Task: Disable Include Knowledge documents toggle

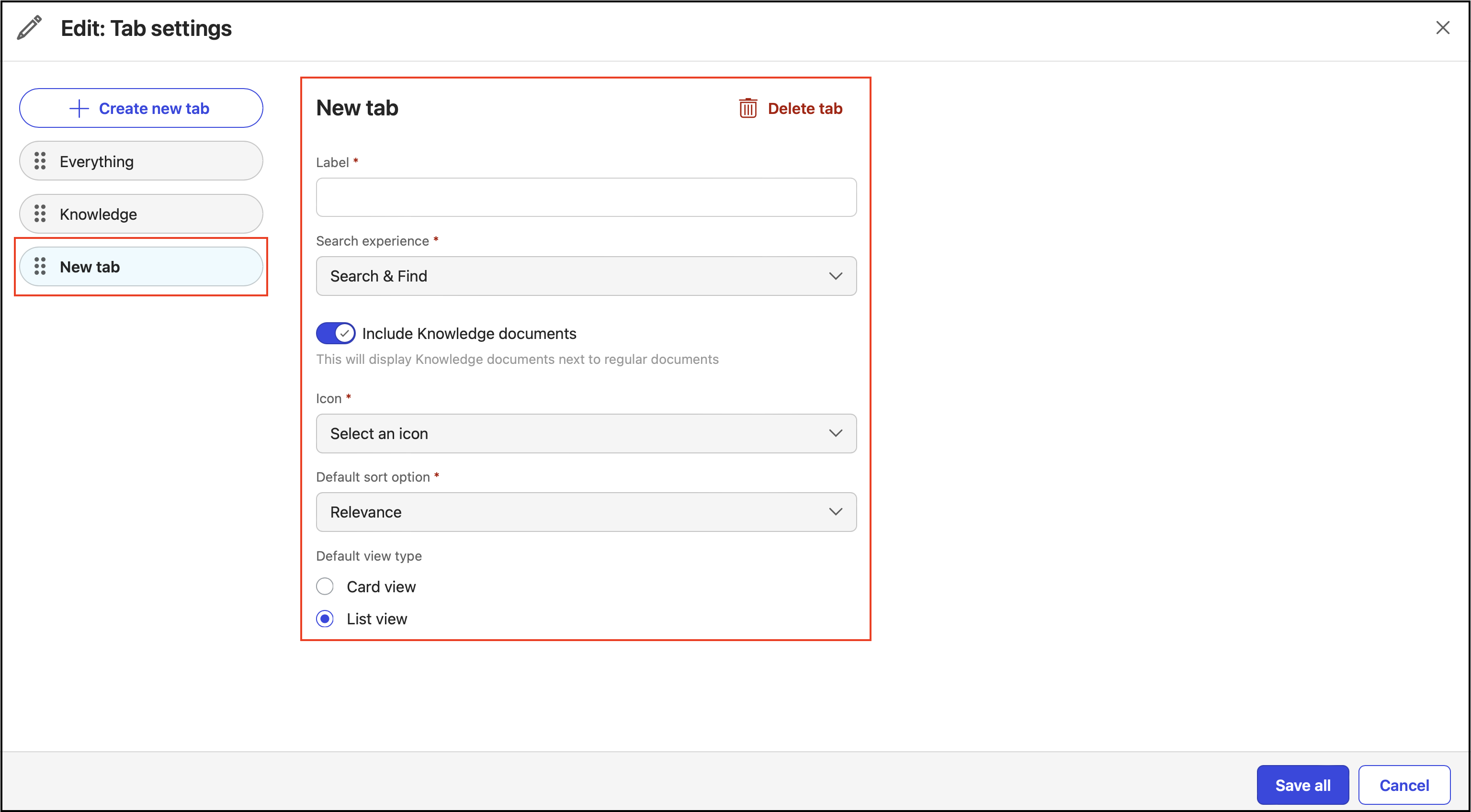Action: tap(336, 333)
